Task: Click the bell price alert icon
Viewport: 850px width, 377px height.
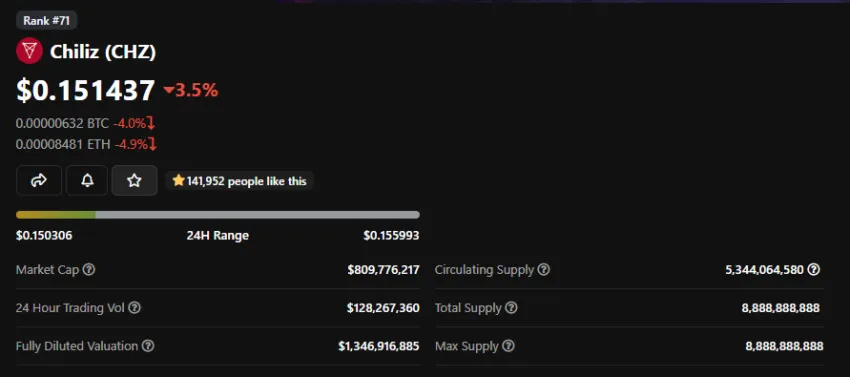Action: [87, 181]
